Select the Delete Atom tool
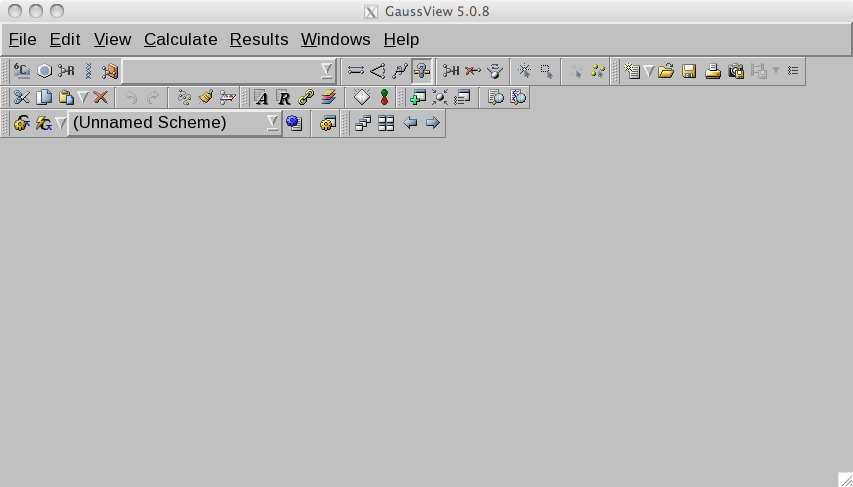853x487 pixels. click(x=473, y=71)
